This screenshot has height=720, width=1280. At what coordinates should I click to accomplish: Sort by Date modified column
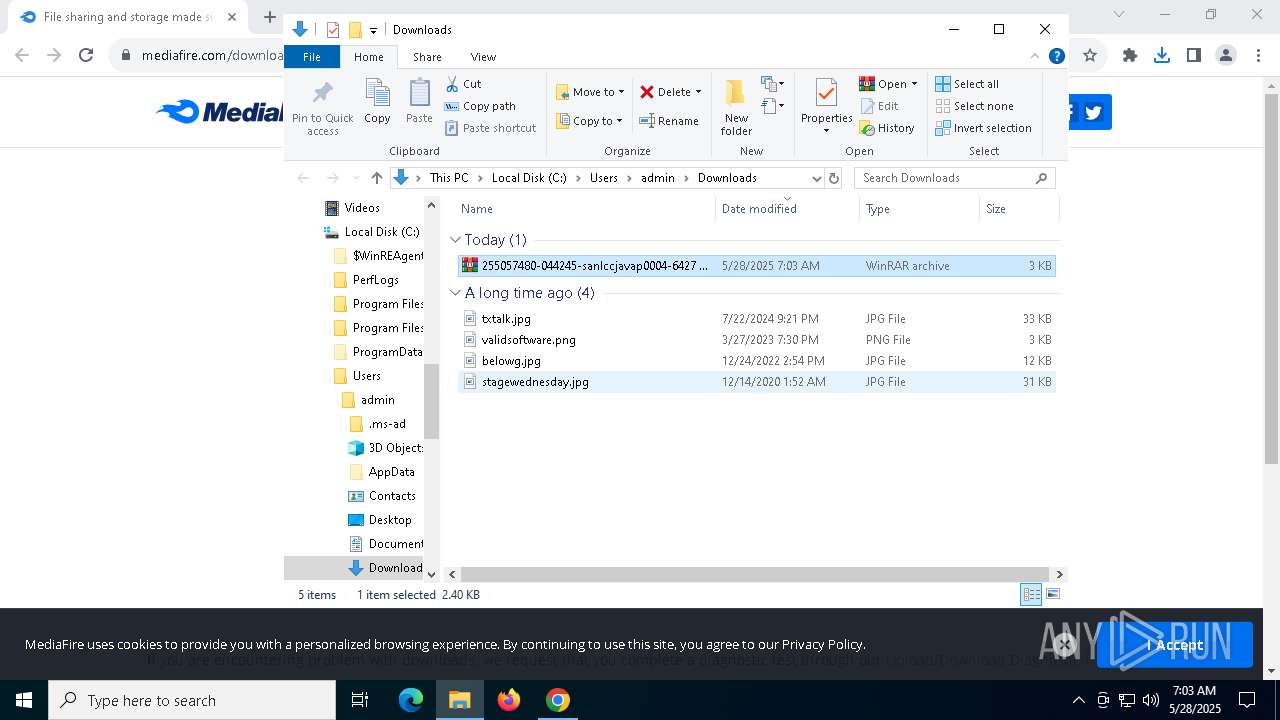pos(759,209)
